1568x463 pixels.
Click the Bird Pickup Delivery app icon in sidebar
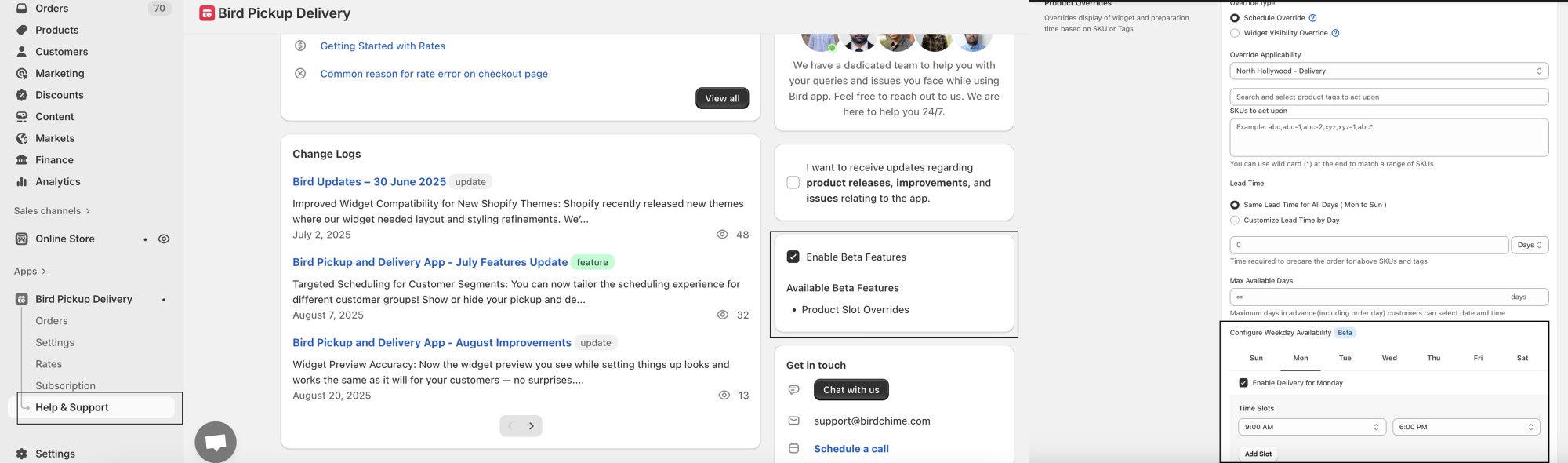pyautogui.click(x=22, y=299)
